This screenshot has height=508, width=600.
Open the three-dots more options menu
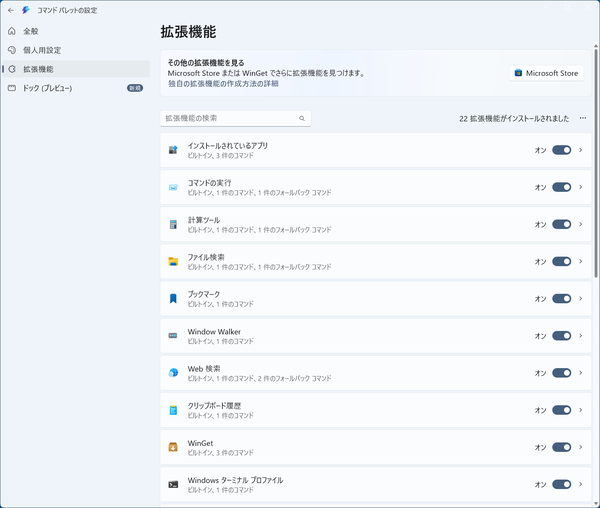tap(583, 118)
